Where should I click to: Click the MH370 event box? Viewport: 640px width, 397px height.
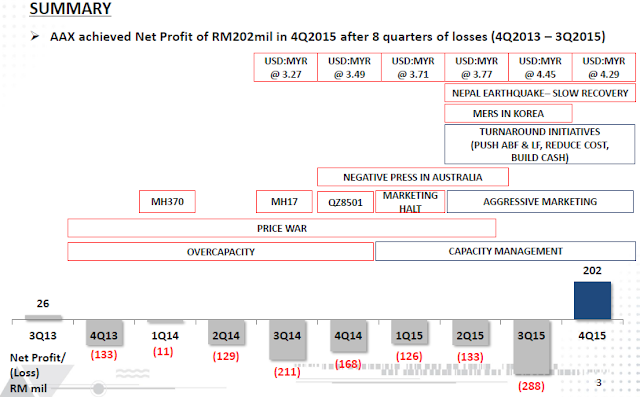[x=167, y=202]
